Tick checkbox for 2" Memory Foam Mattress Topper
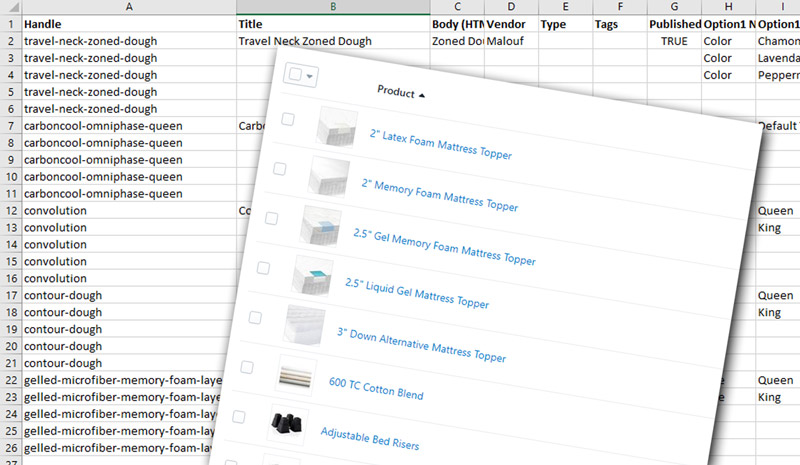Viewport: 800px width, 465px height. pyautogui.click(x=280, y=169)
